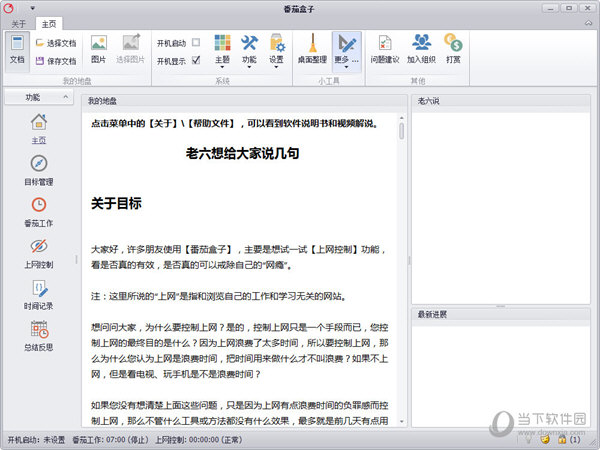Click 保存文档 save document button
Screen dimensions: 600x450
pos(56,61)
